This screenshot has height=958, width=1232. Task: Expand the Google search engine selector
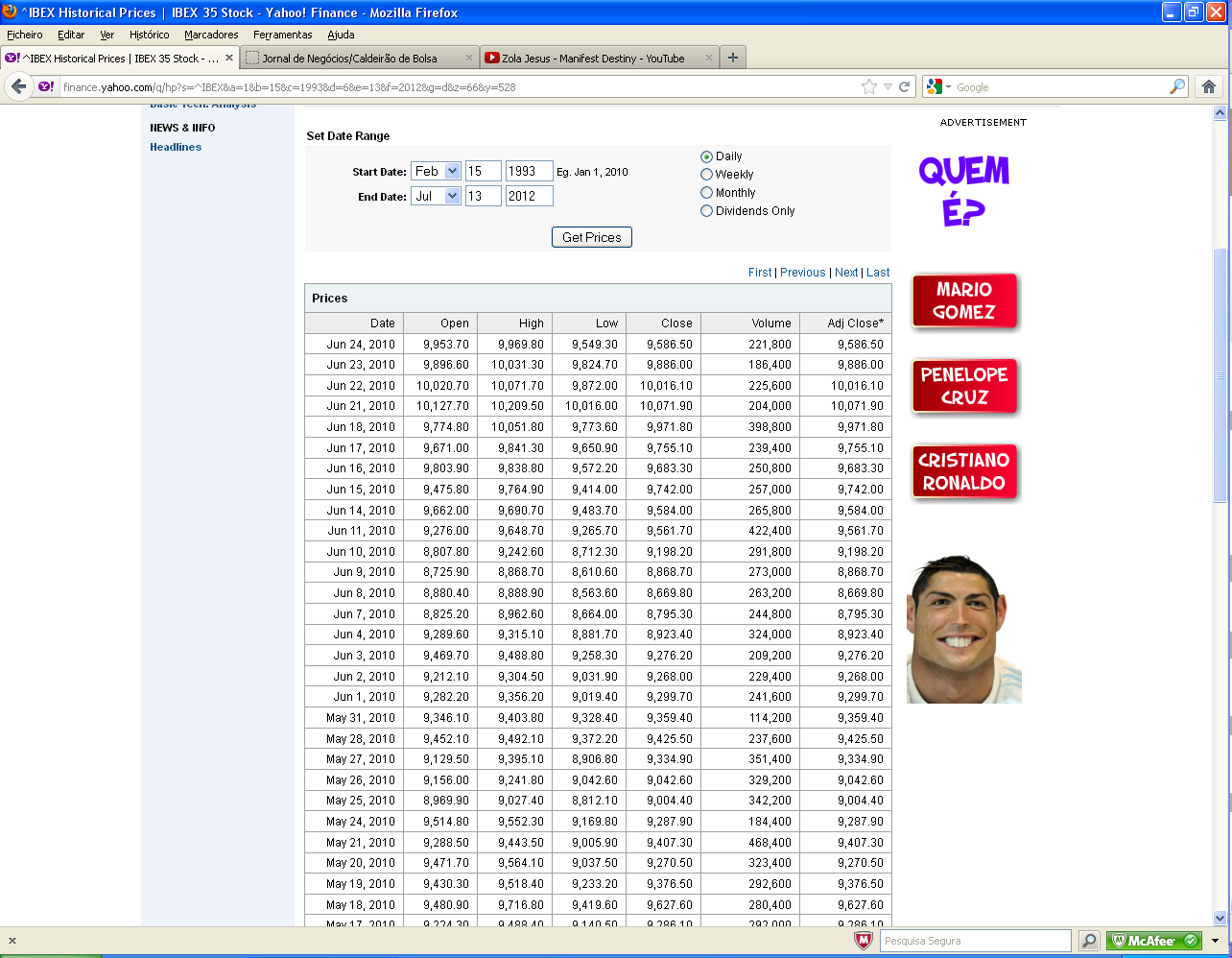coord(938,86)
